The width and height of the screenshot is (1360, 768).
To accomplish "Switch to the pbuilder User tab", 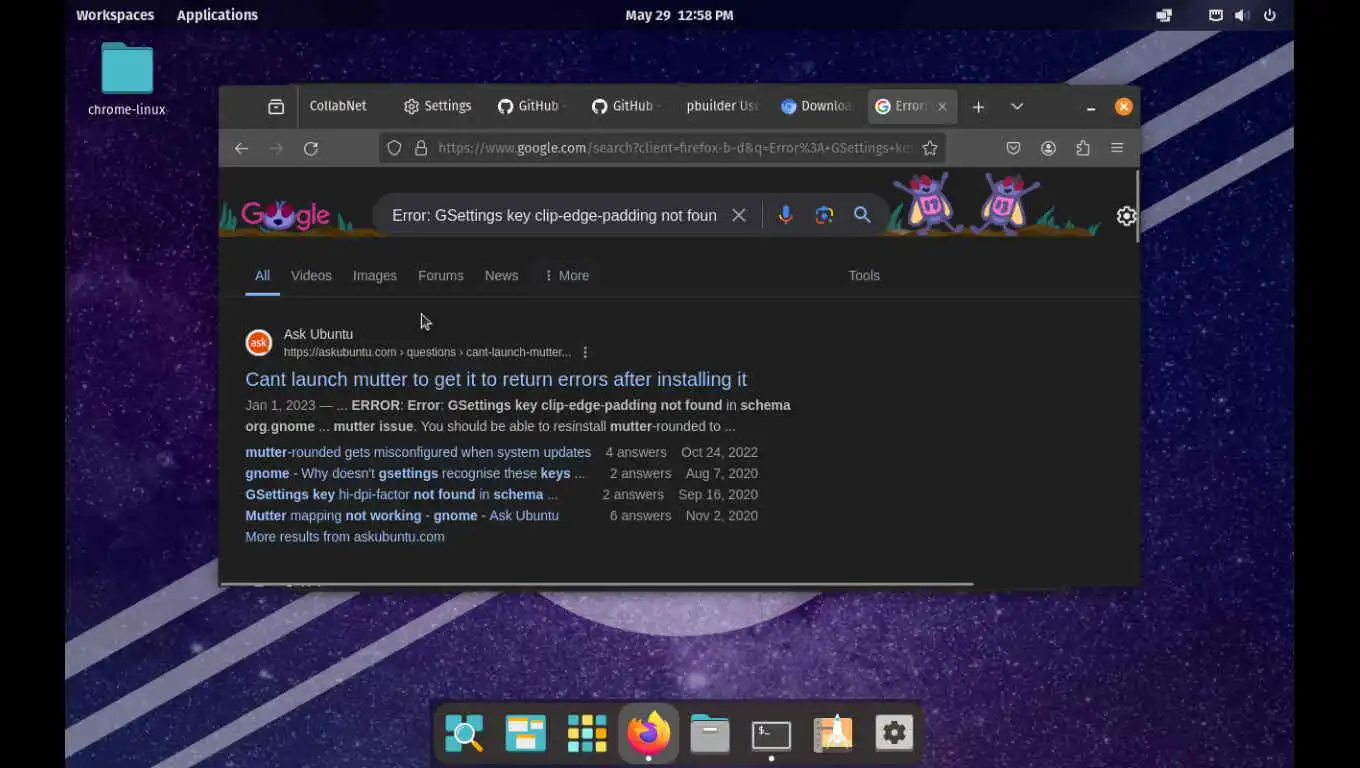I will (722, 106).
